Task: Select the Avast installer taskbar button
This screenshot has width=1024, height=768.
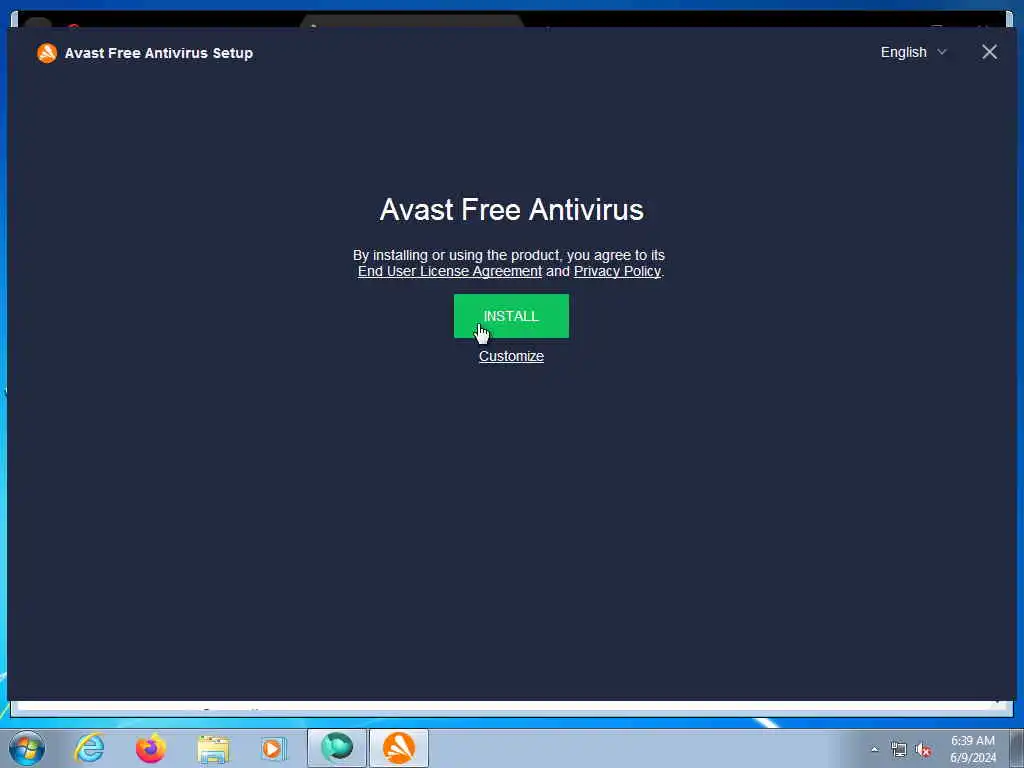Action: click(399, 748)
